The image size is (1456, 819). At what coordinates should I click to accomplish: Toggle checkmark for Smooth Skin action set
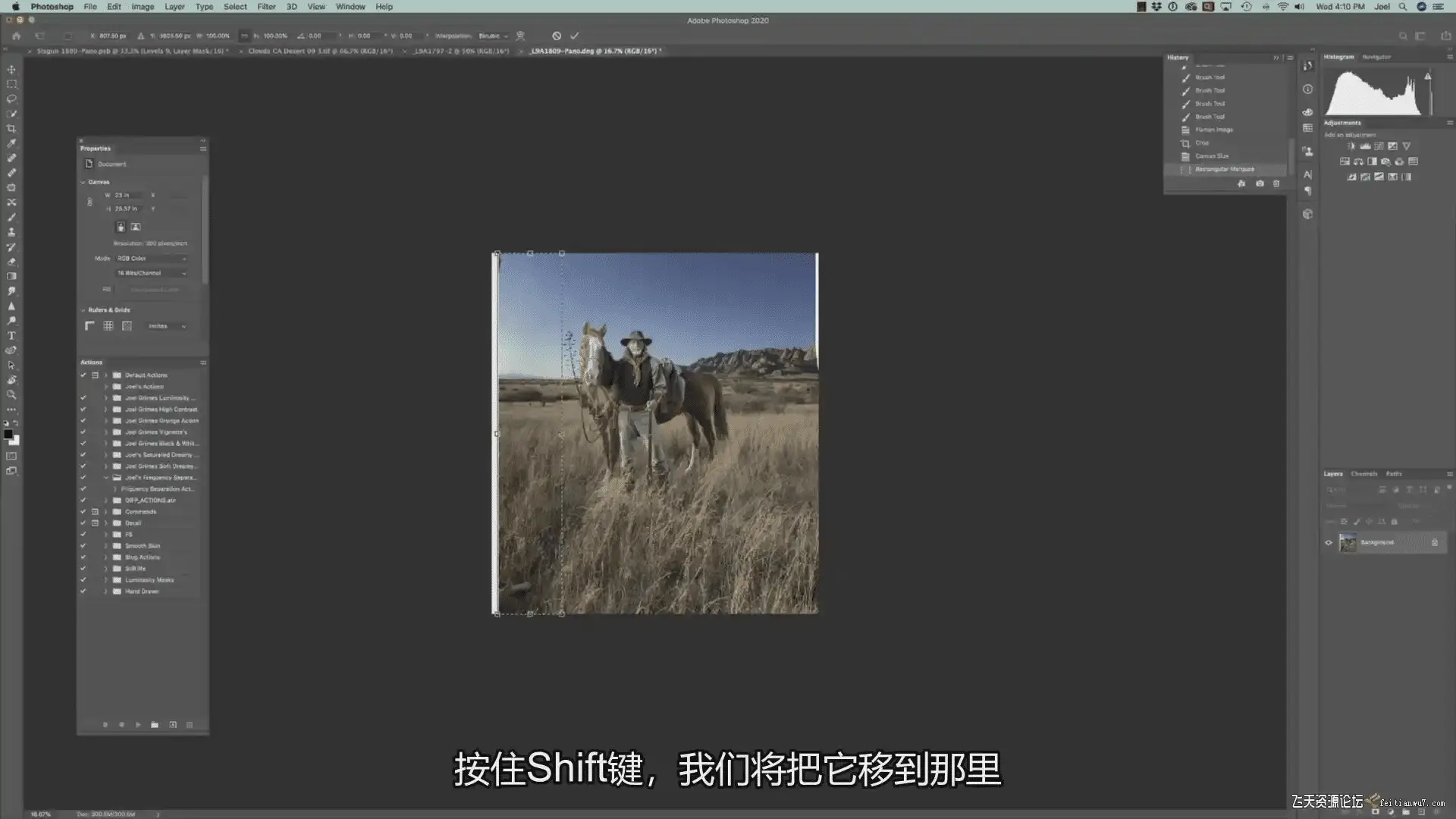pyautogui.click(x=83, y=545)
